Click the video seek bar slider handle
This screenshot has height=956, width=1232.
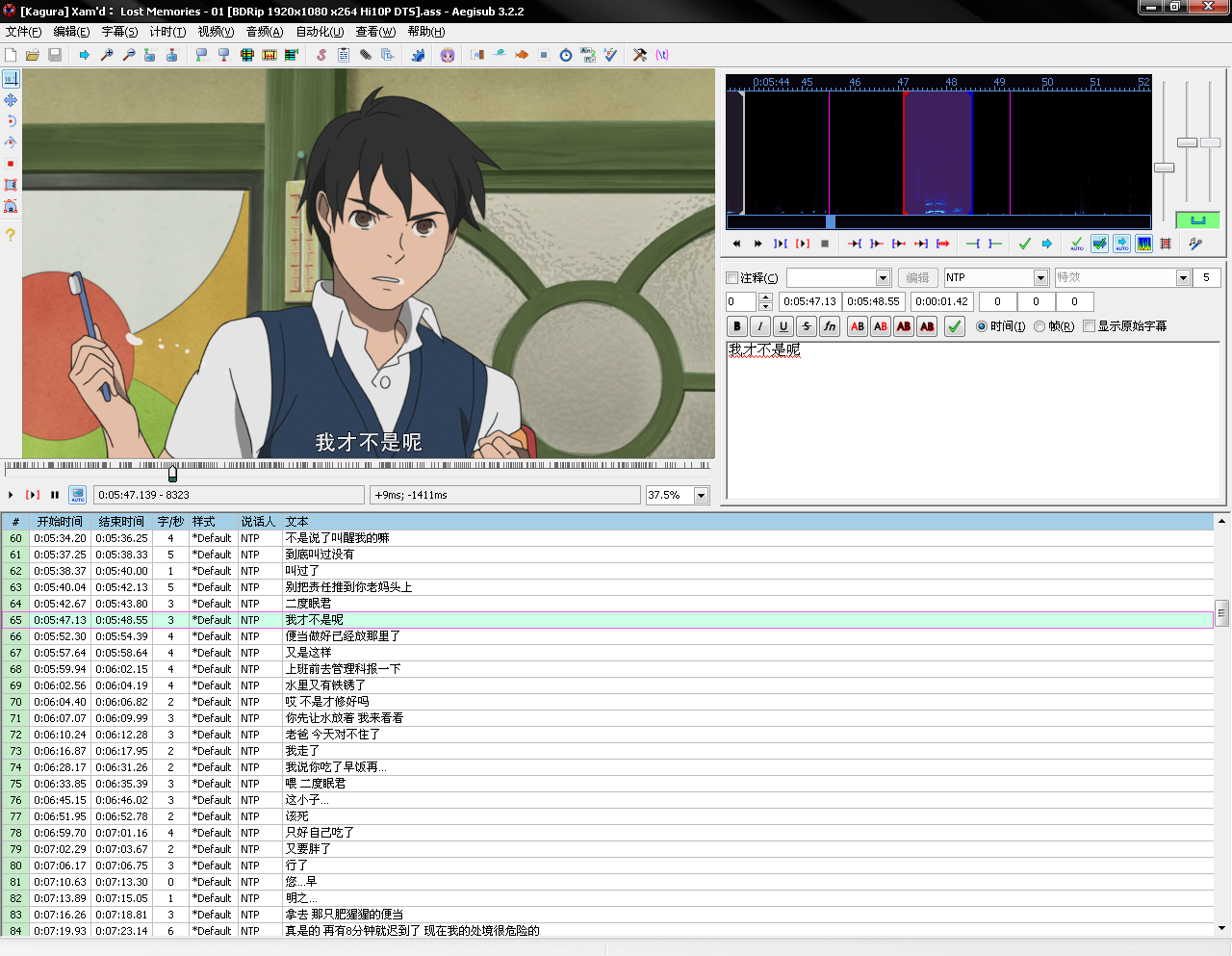click(x=172, y=474)
